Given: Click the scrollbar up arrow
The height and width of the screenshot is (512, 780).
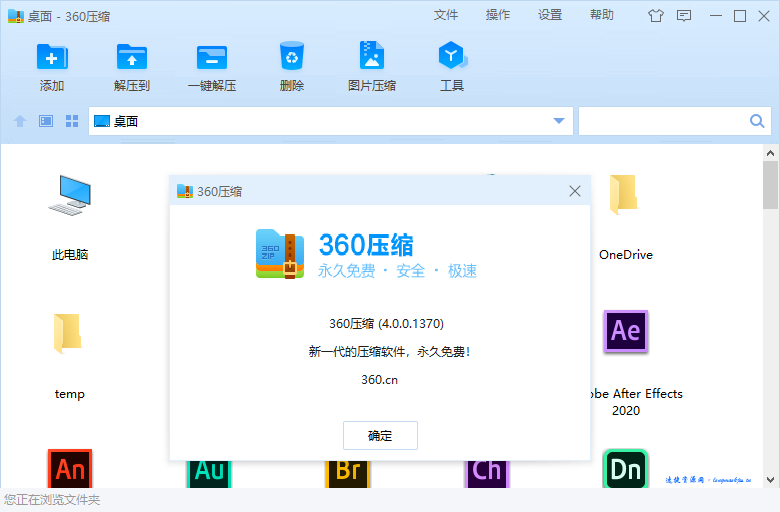Looking at the screenshot, I should (770, 153).
